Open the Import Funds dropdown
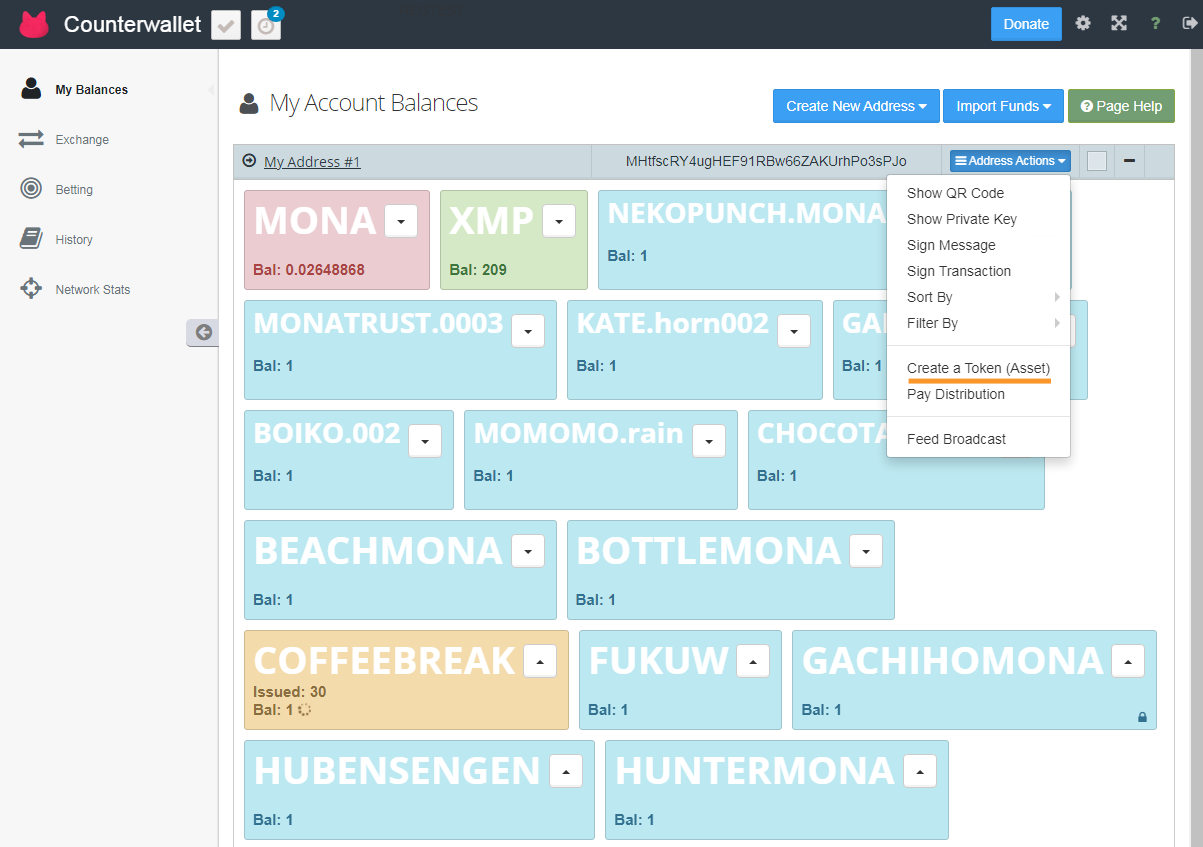This screenshot has width=1203, height=847. coord(1003,106)
